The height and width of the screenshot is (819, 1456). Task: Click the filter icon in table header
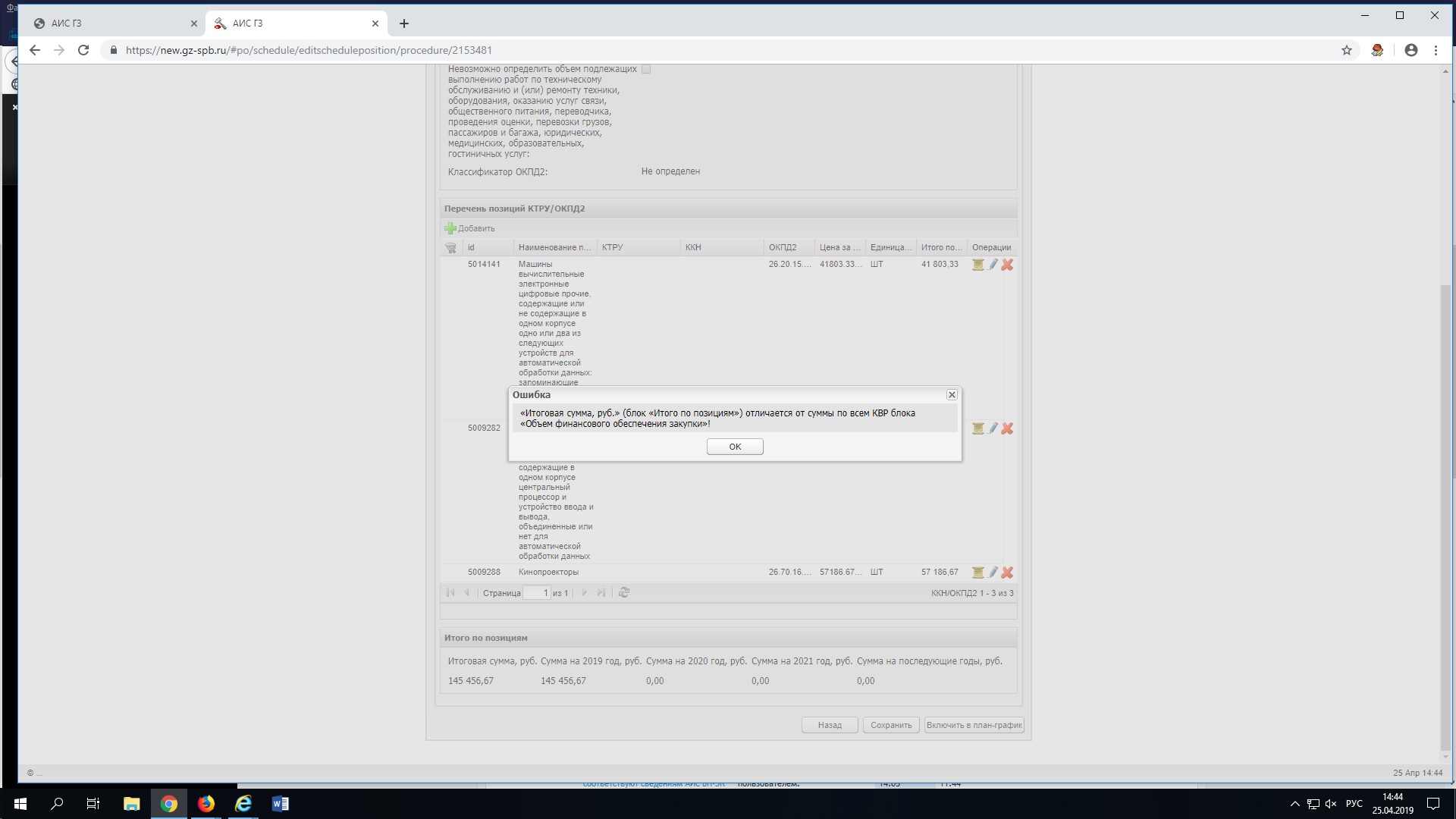pos(450,248)
